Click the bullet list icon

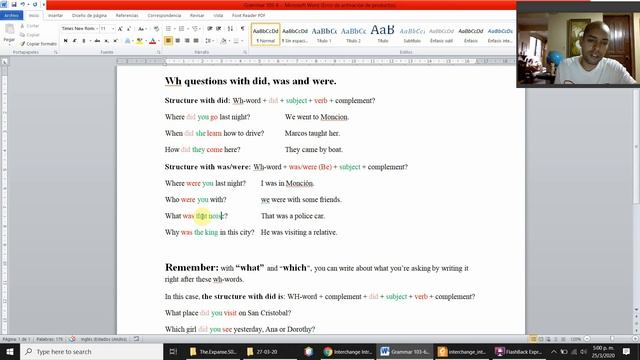(x=169, y=29)
